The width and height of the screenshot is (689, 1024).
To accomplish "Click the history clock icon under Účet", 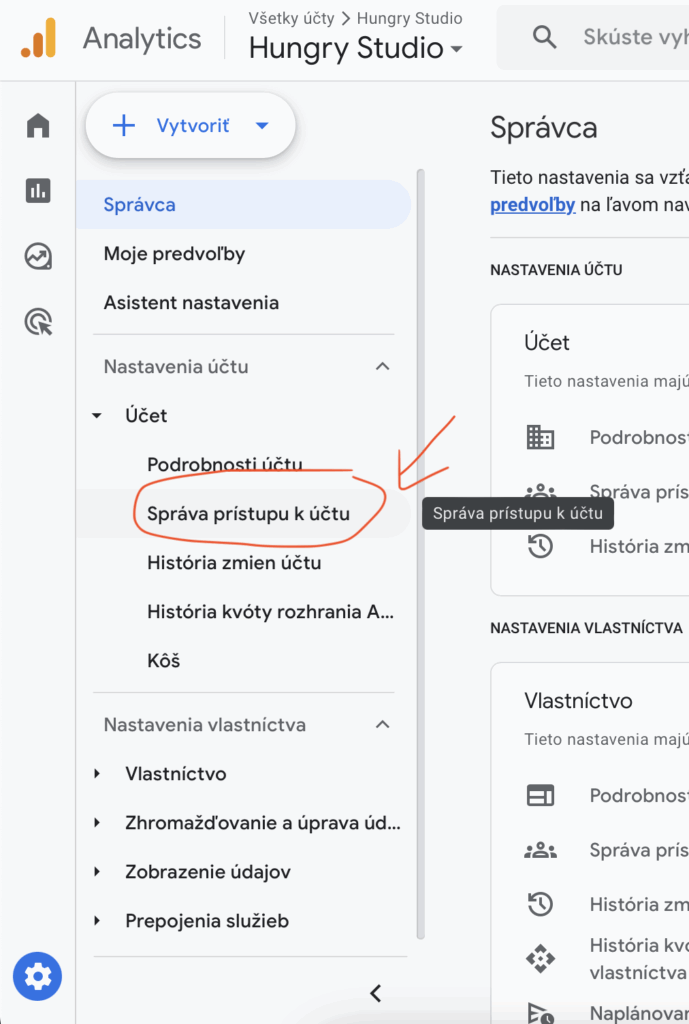I will click(540, 546).
